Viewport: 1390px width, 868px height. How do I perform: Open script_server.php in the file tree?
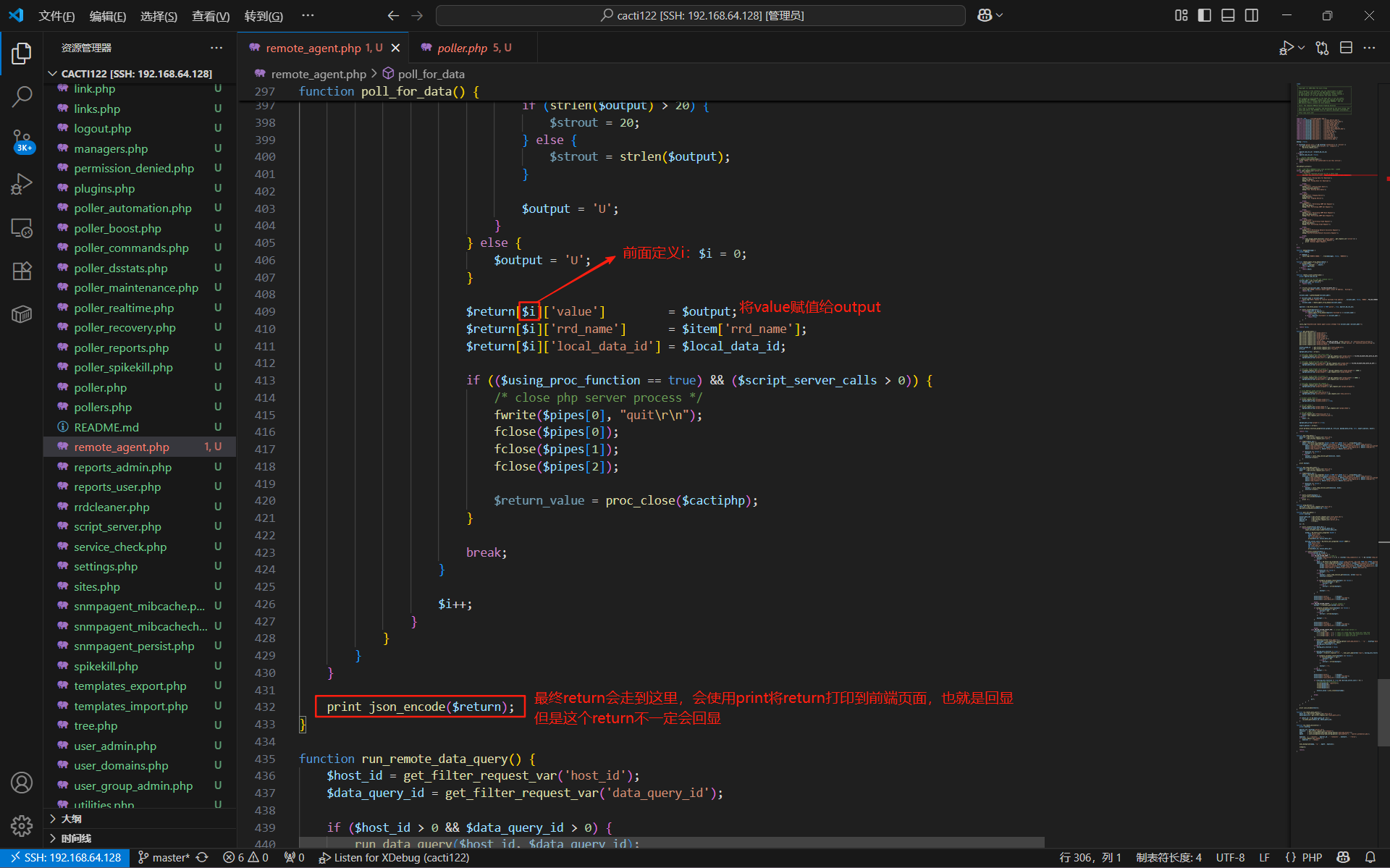coord(140,527)
